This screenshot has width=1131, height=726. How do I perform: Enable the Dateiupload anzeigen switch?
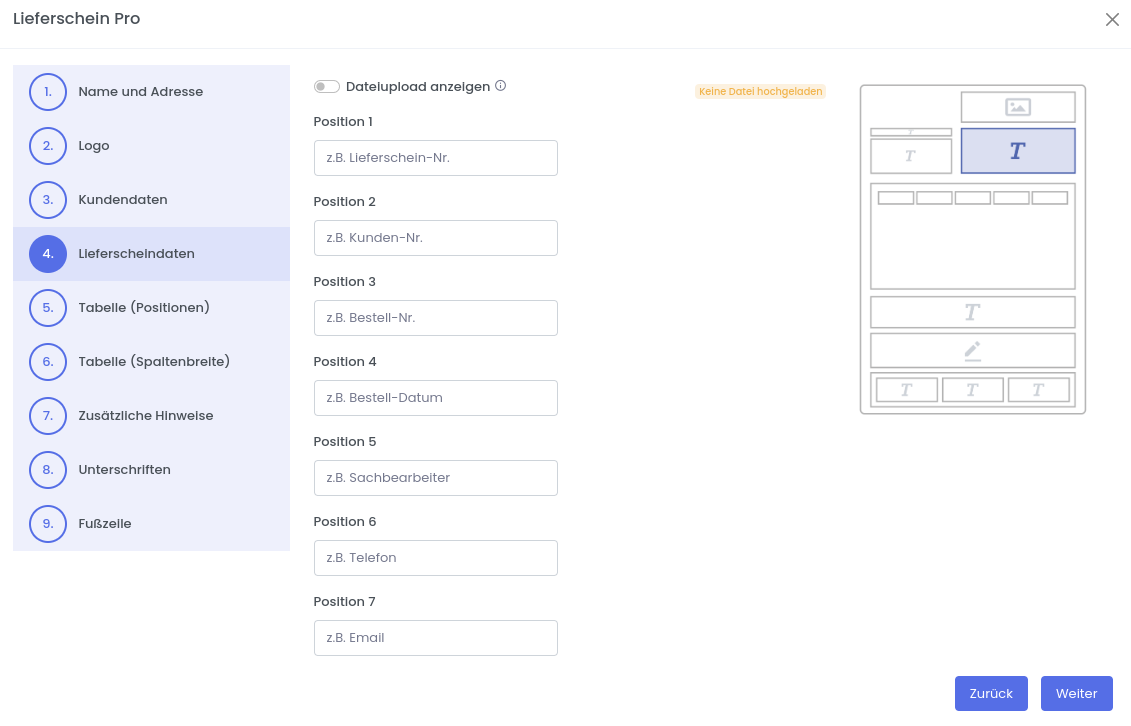(327, 87)
